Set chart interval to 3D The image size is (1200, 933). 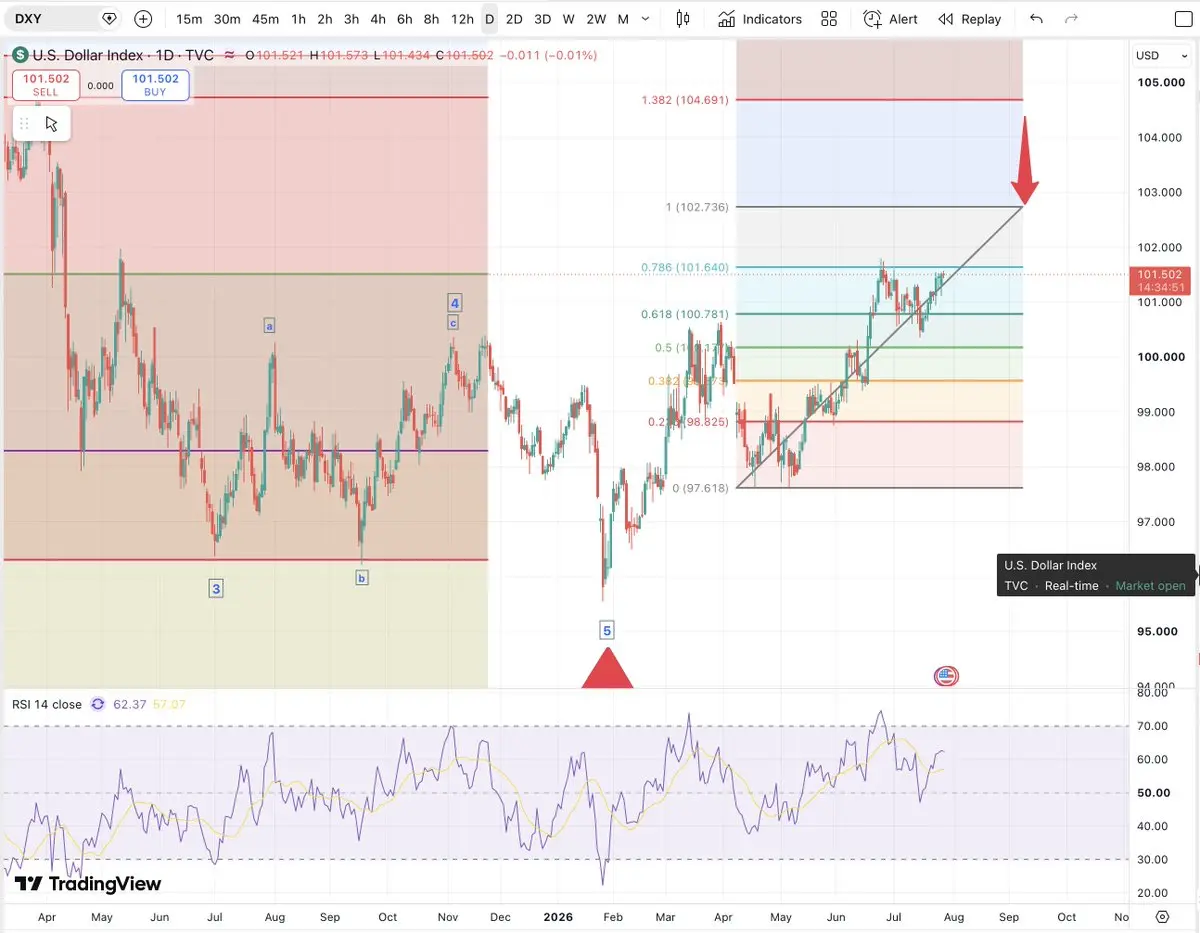pos(542,19)
